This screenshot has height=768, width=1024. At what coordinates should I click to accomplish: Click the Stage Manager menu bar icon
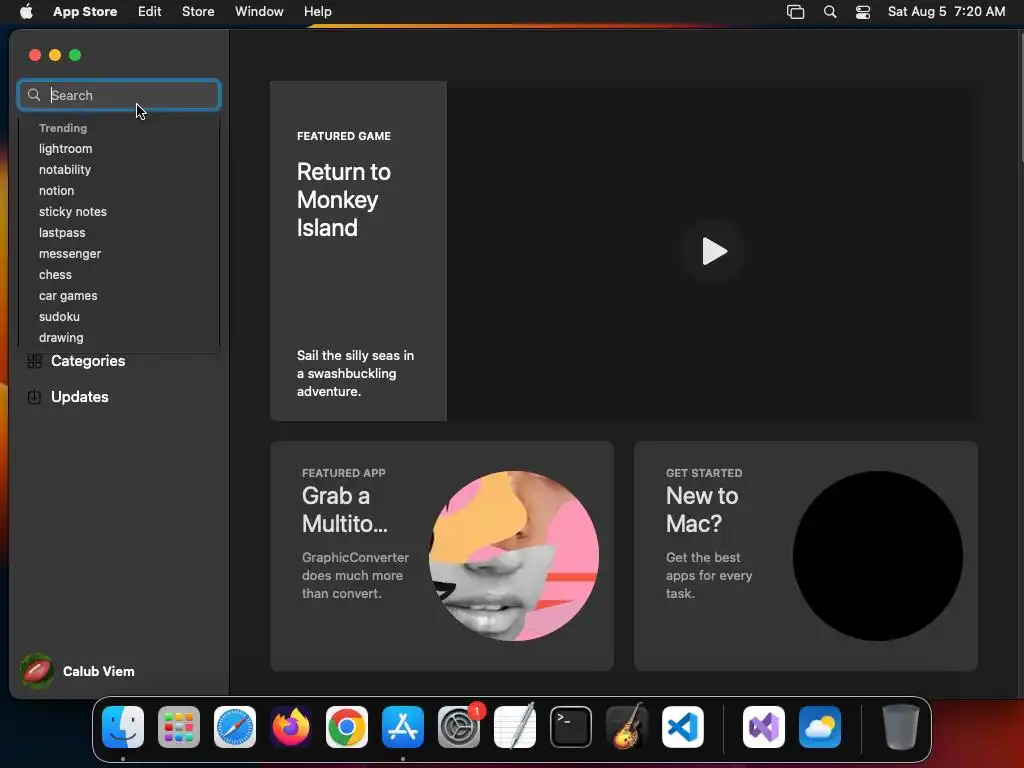795,12
